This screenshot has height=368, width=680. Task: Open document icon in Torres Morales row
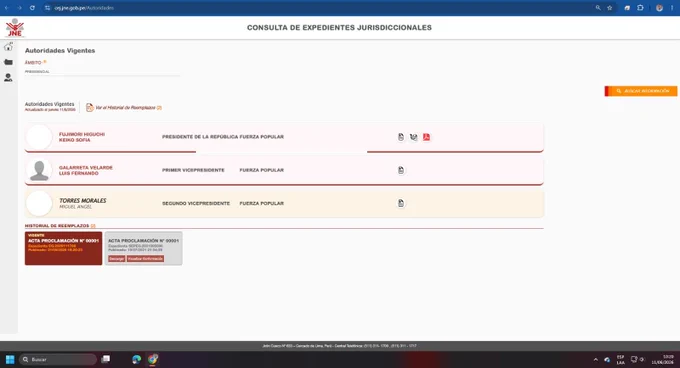click(x=401, y=203)
